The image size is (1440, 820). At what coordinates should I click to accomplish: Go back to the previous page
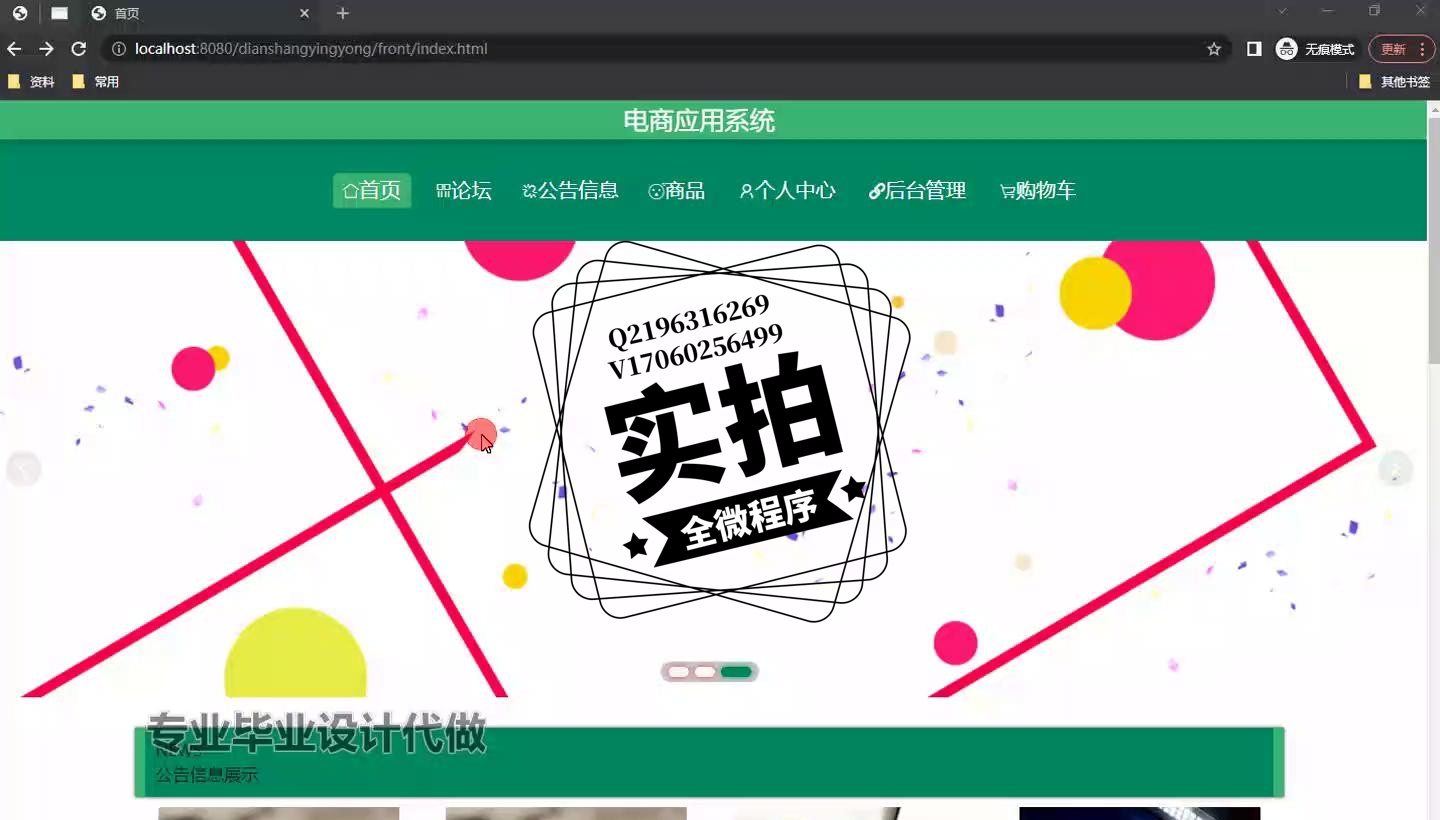(x=14, y=49)
